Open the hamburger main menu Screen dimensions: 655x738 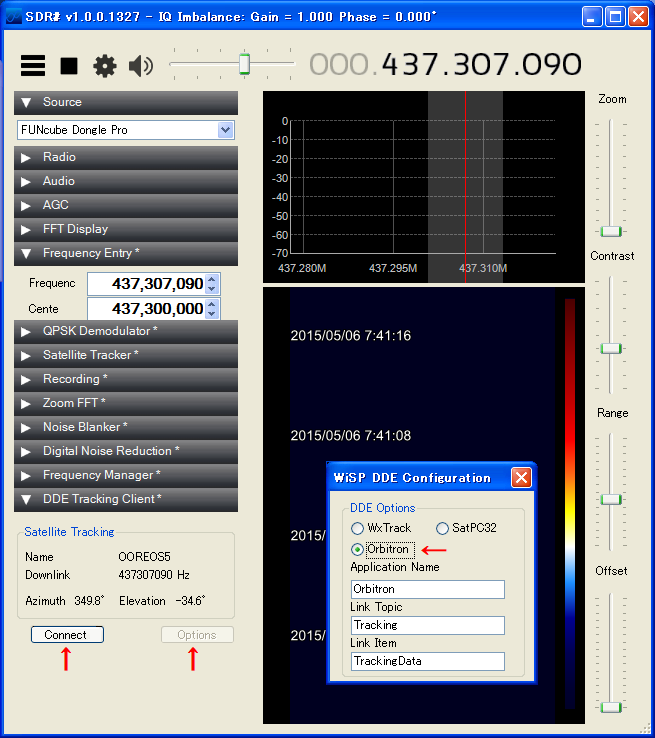click(33, 66)
